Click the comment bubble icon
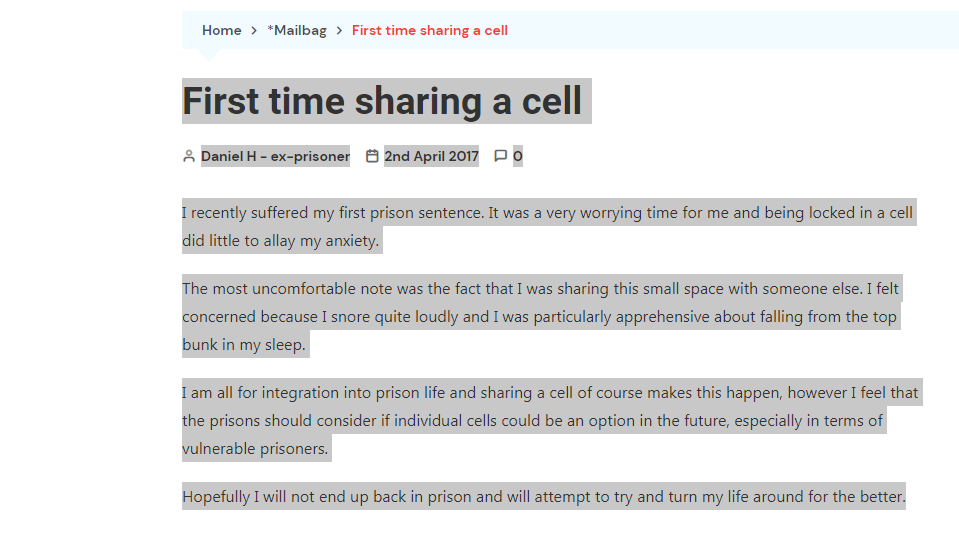 [500, 156]
